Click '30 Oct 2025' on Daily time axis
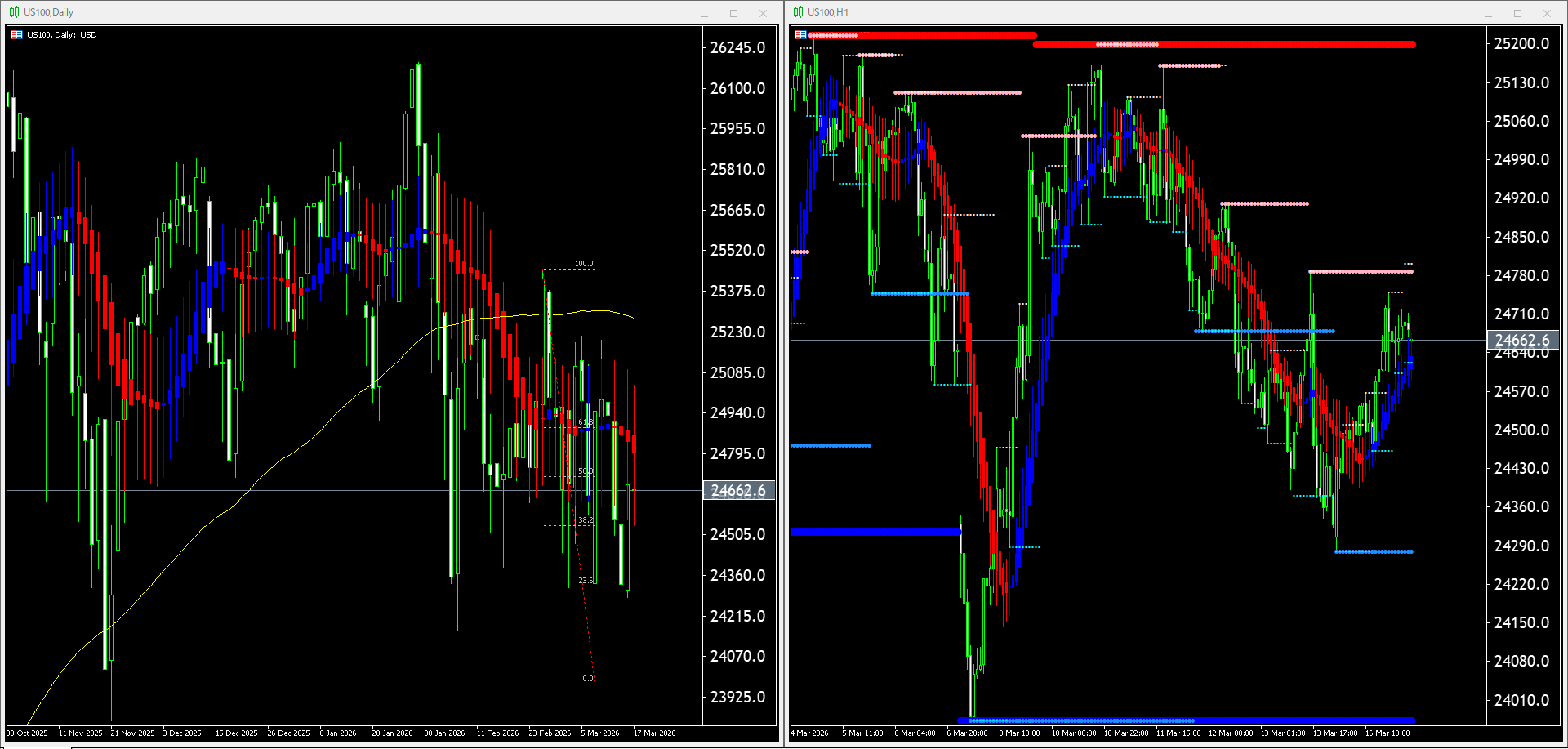The image size is (1568, 749). click(x=27, y=733)
